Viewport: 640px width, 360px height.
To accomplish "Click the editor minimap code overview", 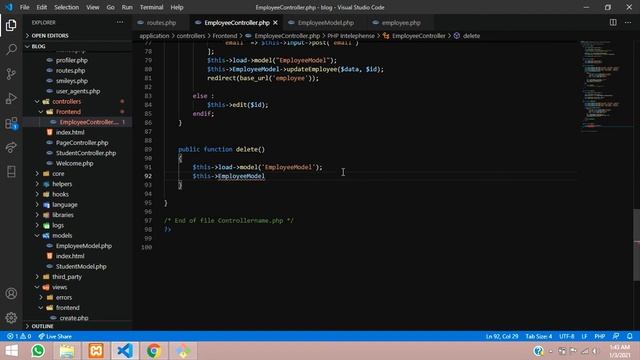I will pyautogui.click(x=606, y=86).
